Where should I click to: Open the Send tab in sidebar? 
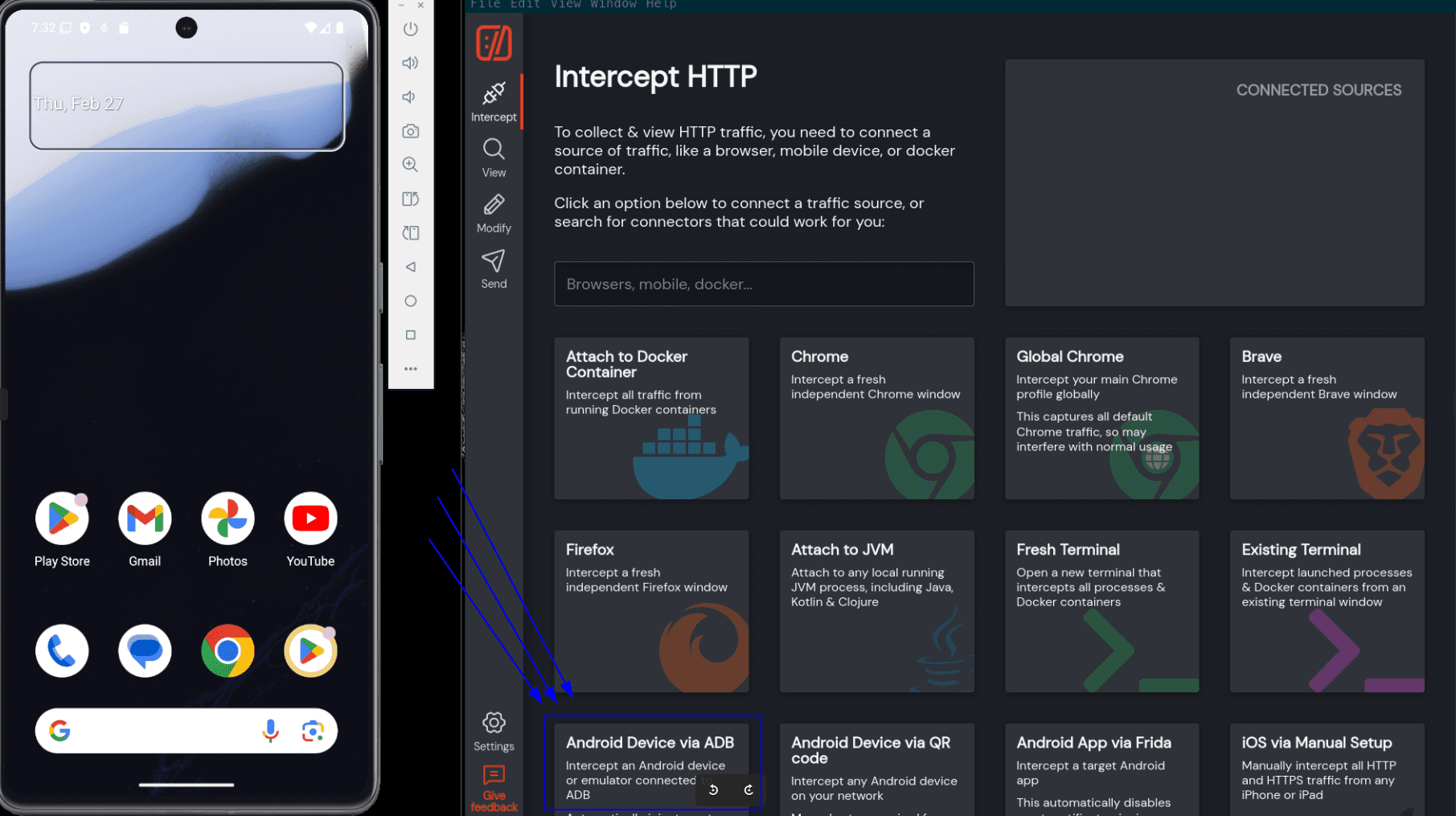click(x=494, y=269)
